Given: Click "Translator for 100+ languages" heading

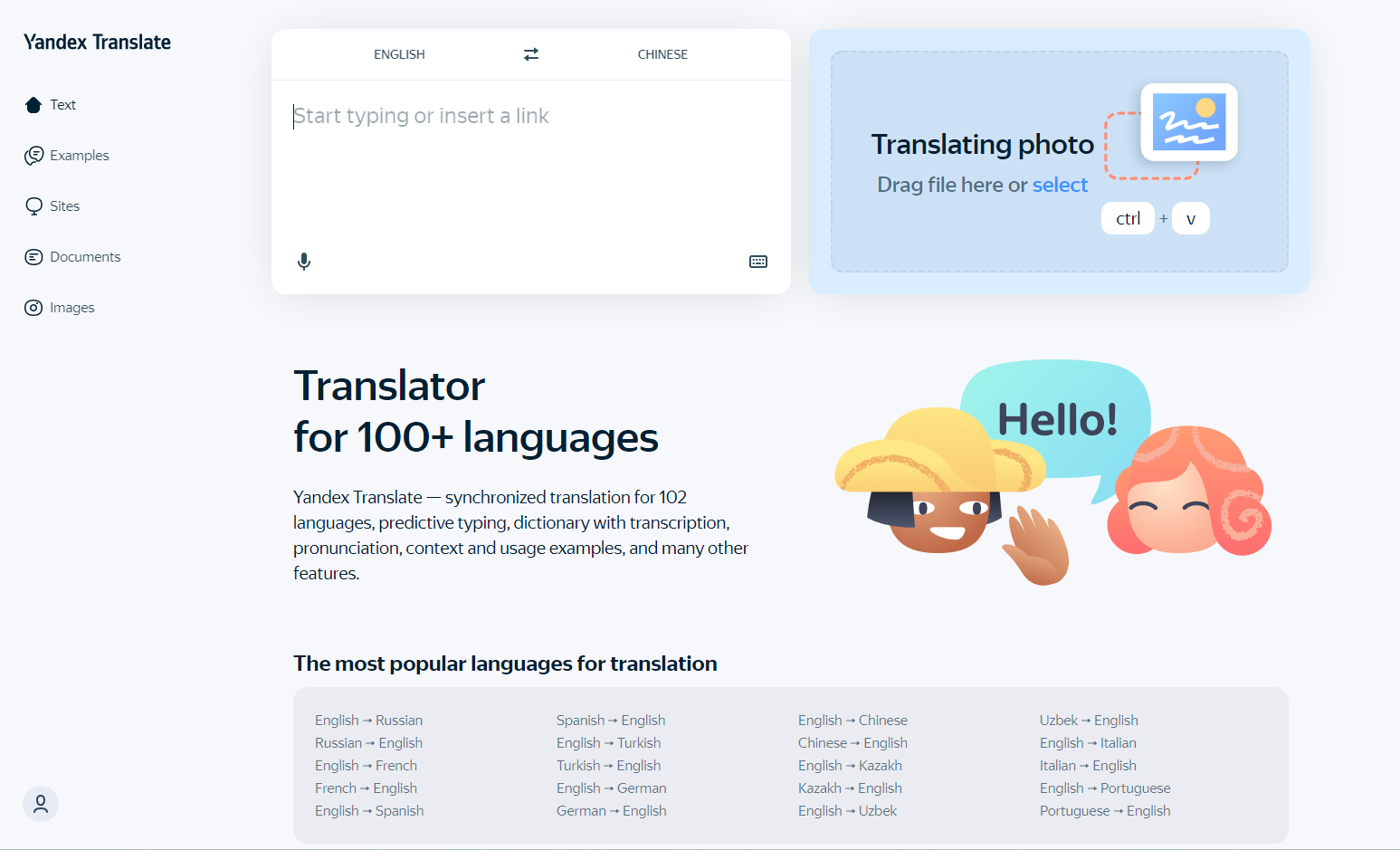Looking at the screenshot, I should (x=476, y=412).
